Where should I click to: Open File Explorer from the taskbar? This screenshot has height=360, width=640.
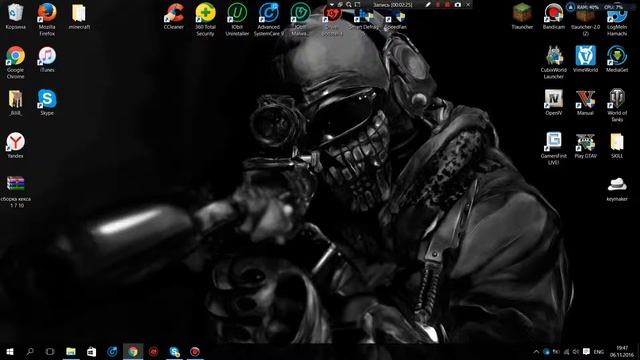(x=71, y=351)
